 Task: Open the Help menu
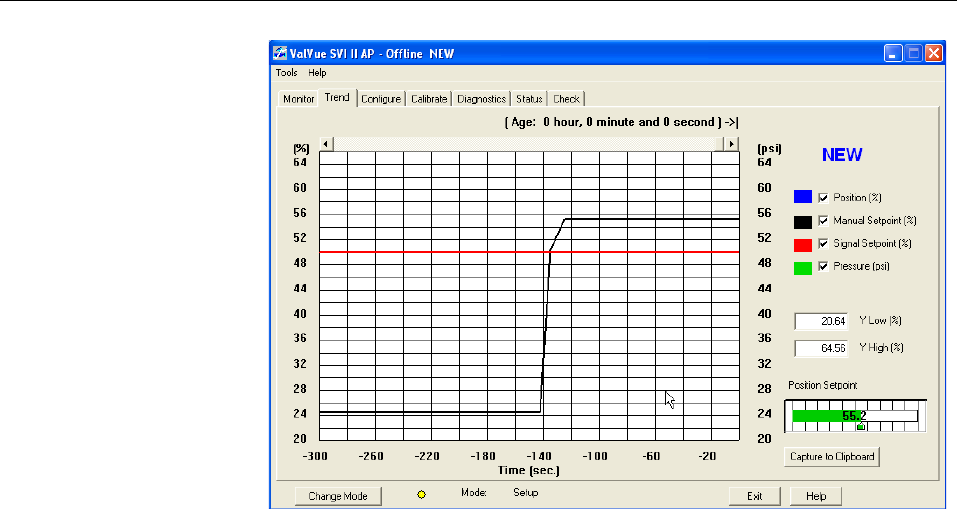click(x=317, y=73)
